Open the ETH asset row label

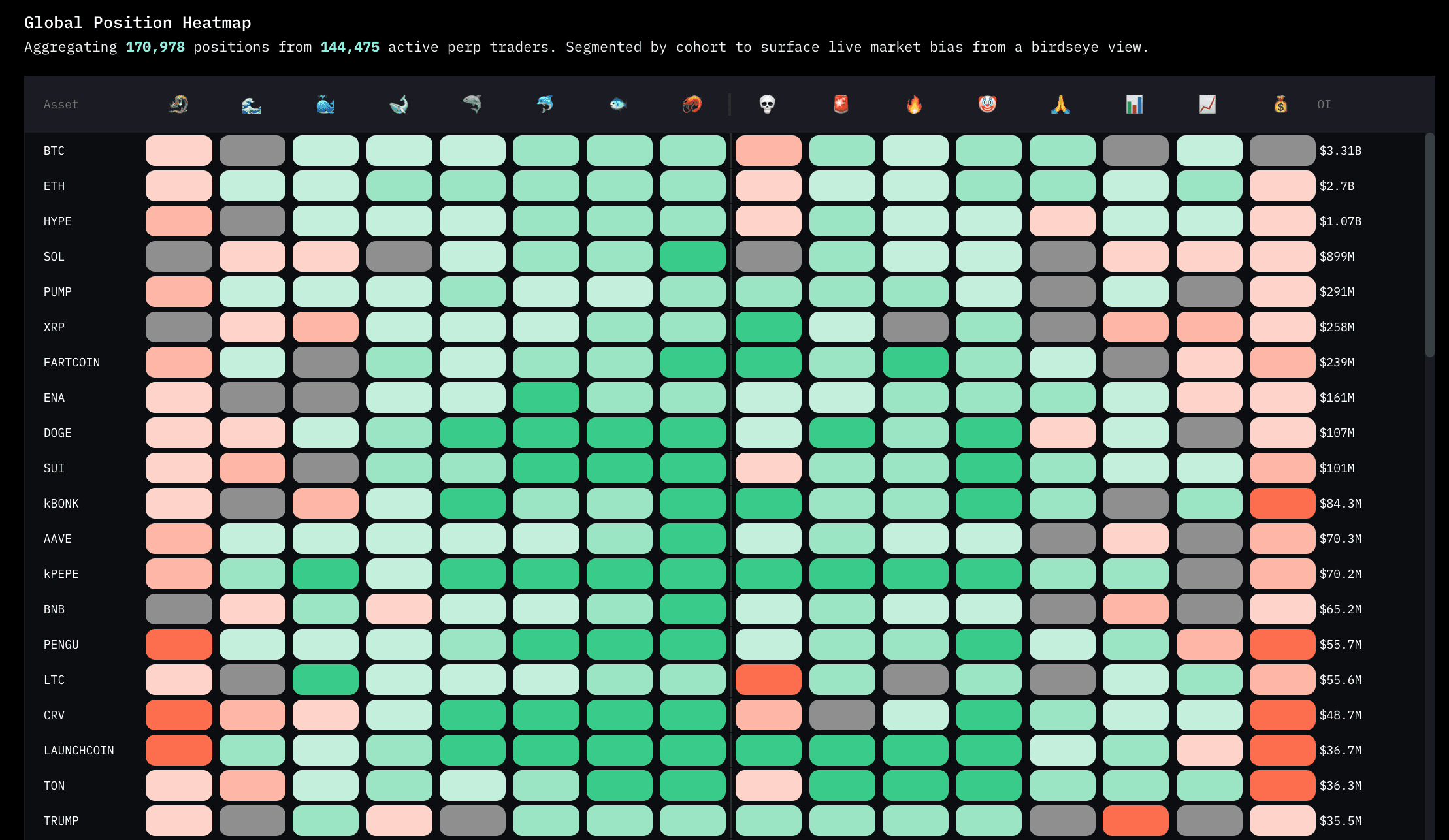[54, 186]
